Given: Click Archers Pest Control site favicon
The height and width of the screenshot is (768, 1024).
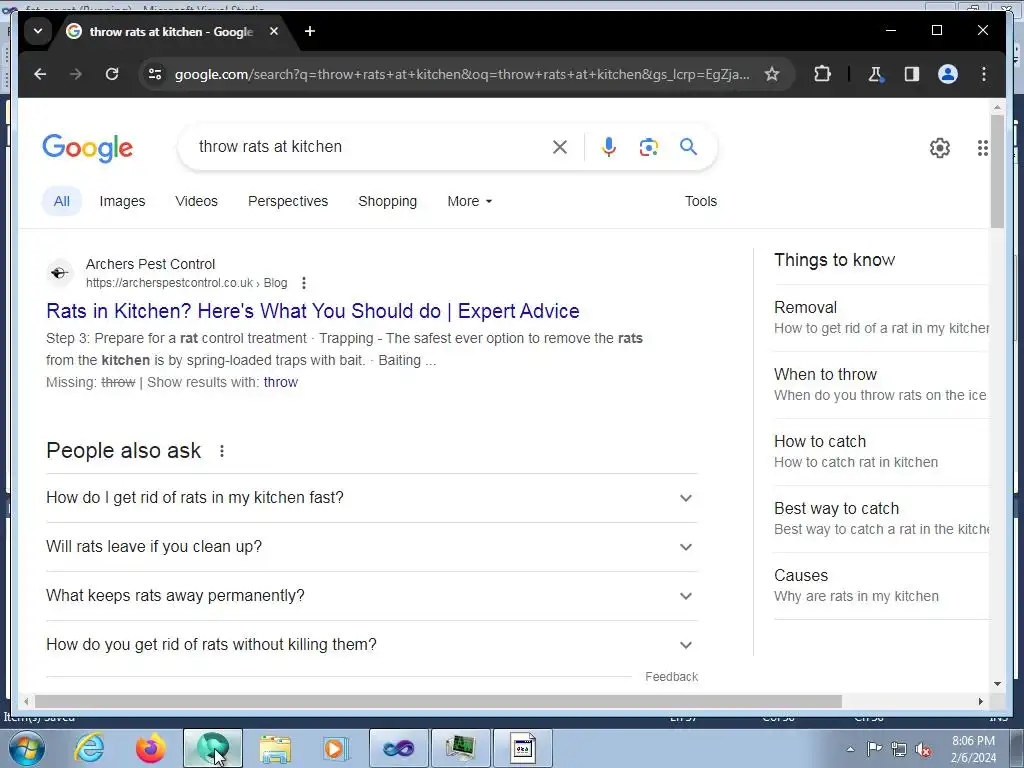Looking at the screenshot, I should click(59, 273).
